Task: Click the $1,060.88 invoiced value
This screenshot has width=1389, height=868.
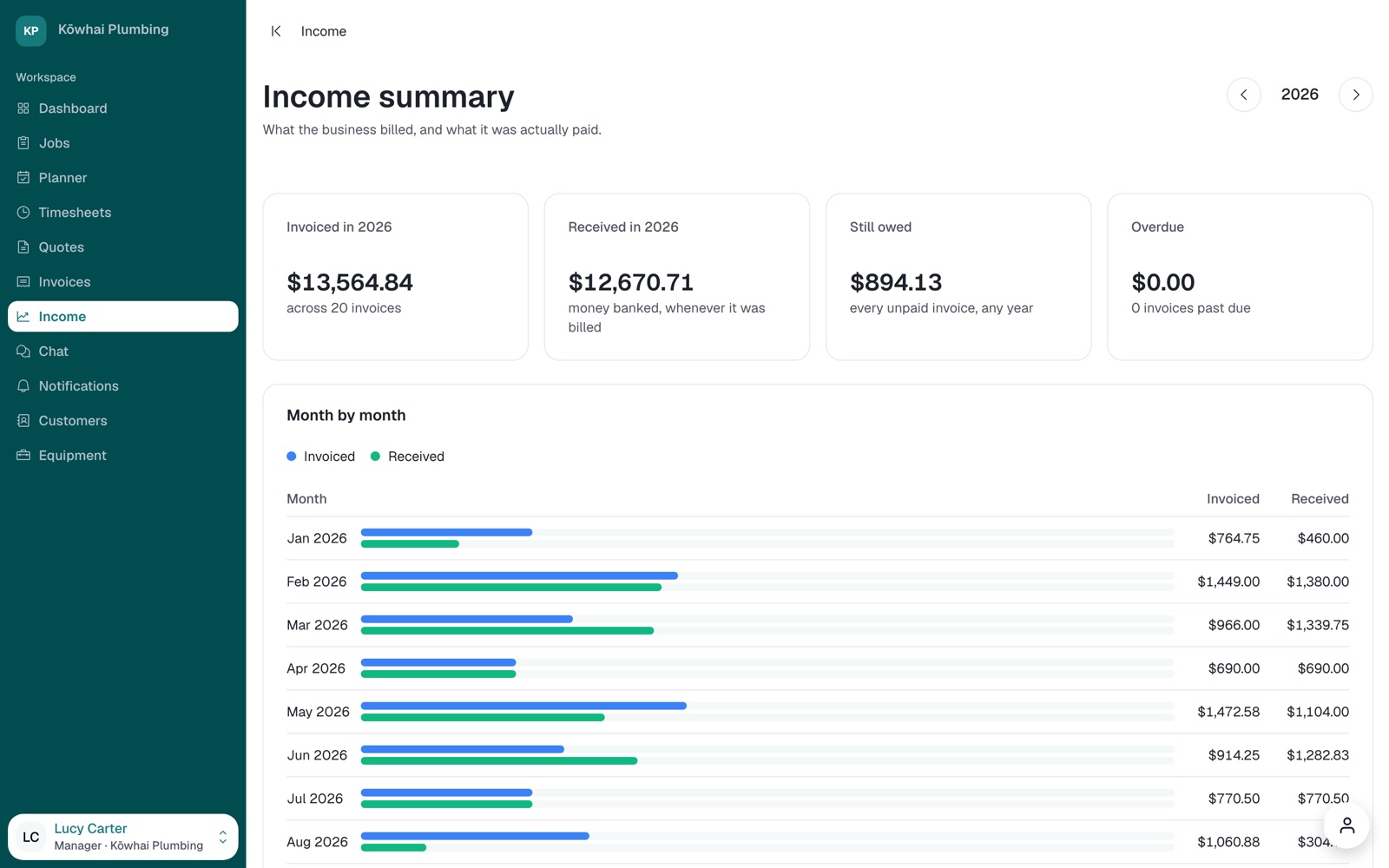Action: coord(1228,842)
